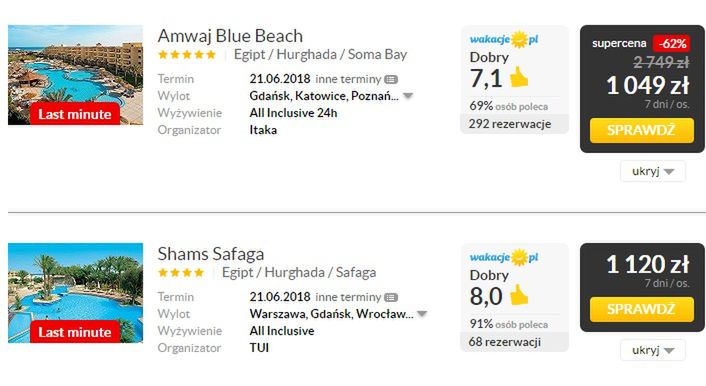Image resolution: width=706 pixels, height=386 pixels.
Task: Click inne terminy link for Amwaj Blue Beach
Action: [x=348, y=79]
